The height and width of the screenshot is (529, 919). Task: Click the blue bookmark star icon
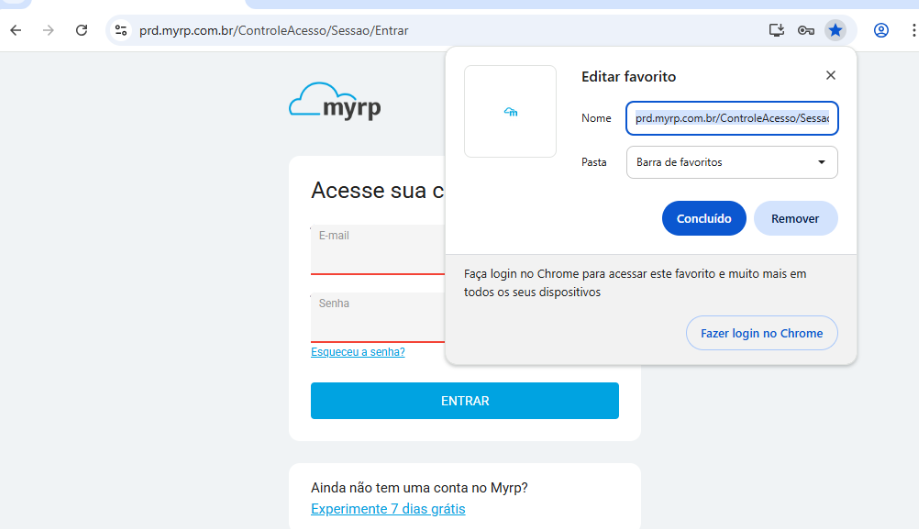coord(835,30)
